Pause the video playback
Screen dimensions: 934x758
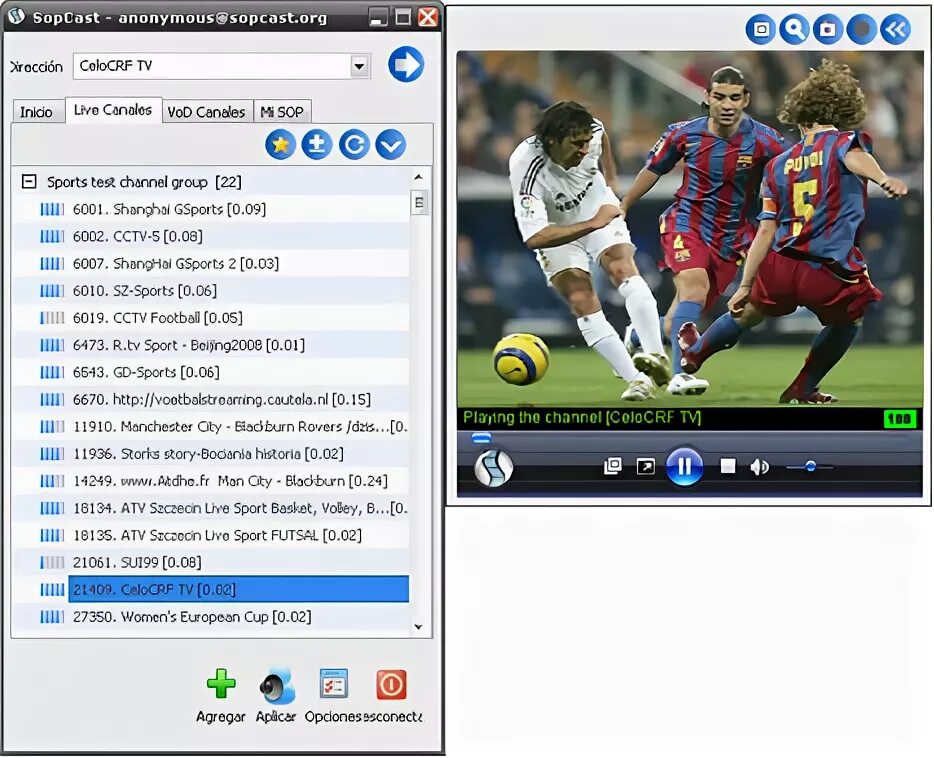[684, 466]
